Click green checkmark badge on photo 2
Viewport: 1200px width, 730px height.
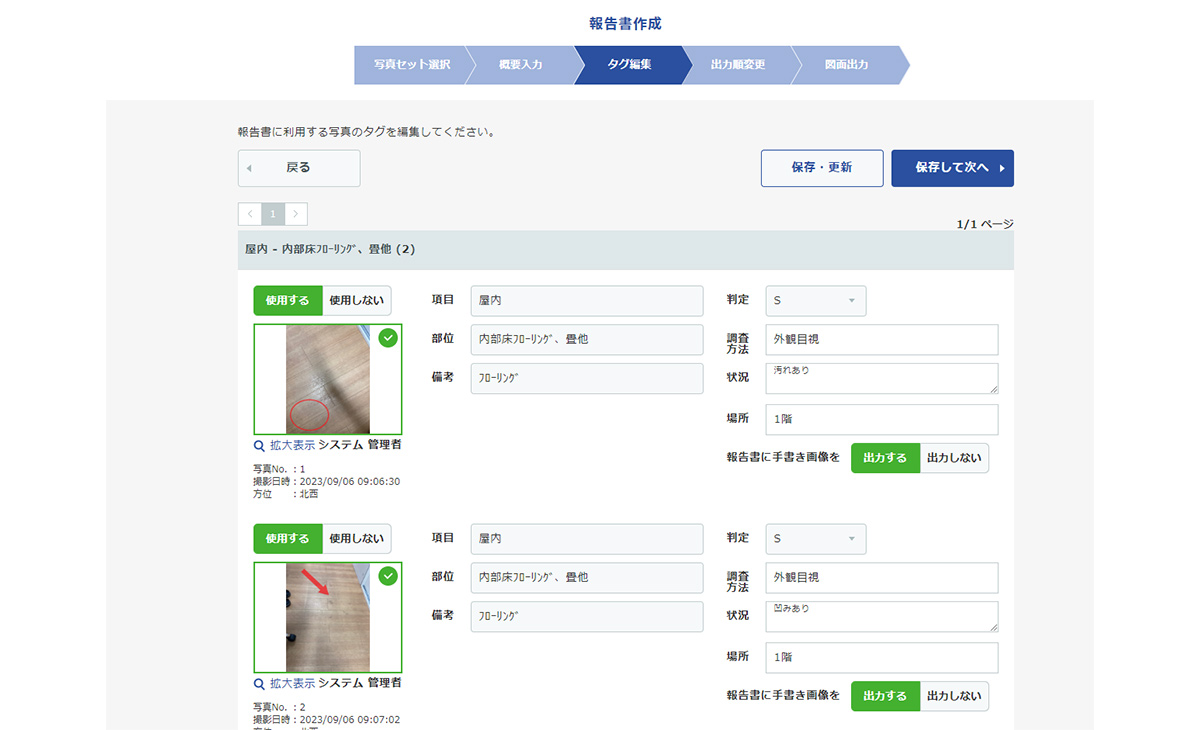click(388, 576)
